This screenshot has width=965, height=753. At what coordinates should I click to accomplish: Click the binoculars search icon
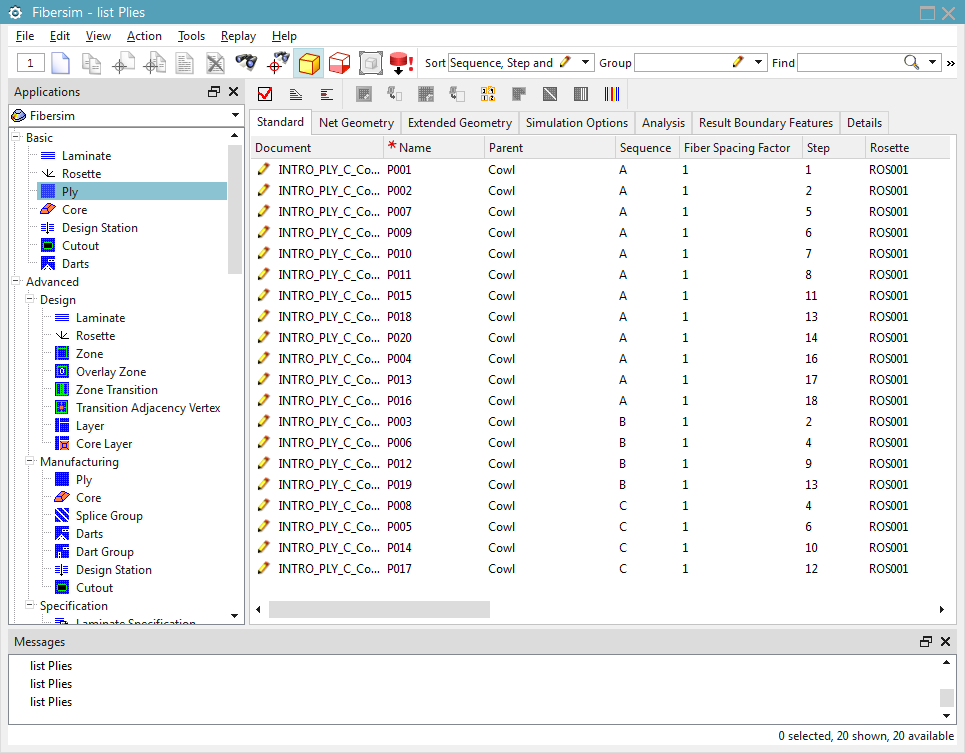coord(245,62)
